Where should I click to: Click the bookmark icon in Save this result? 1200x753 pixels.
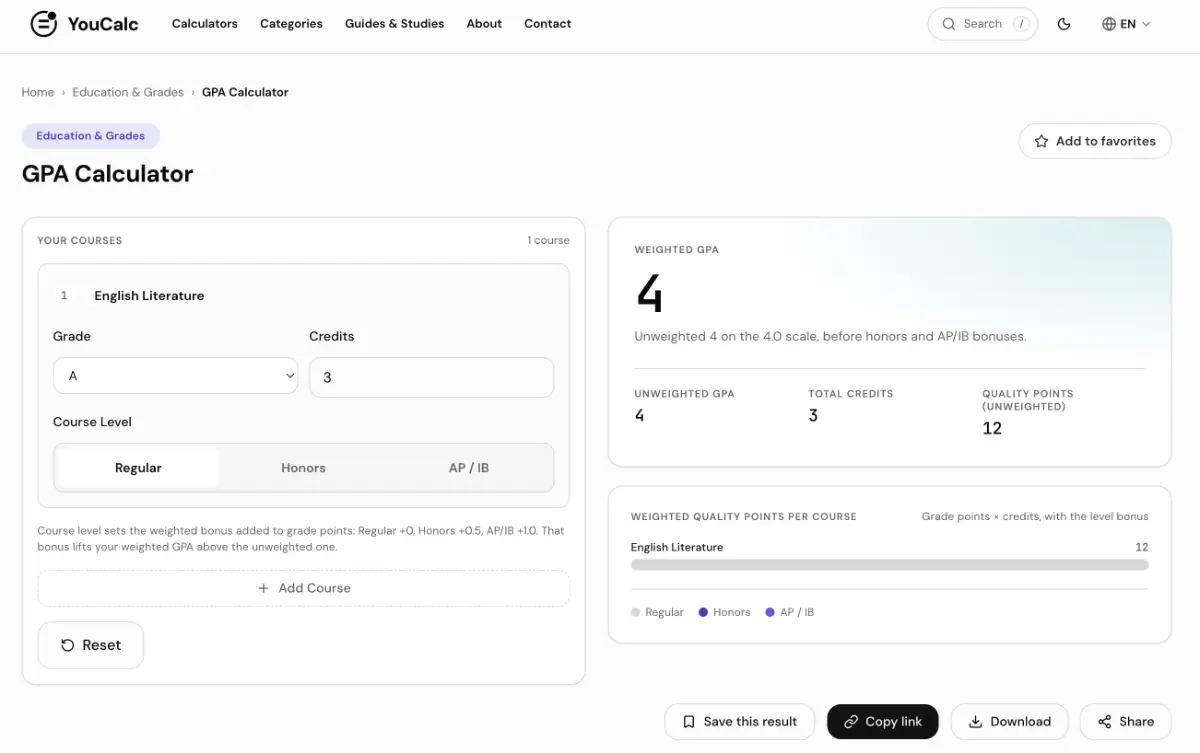tap(688, 721)
